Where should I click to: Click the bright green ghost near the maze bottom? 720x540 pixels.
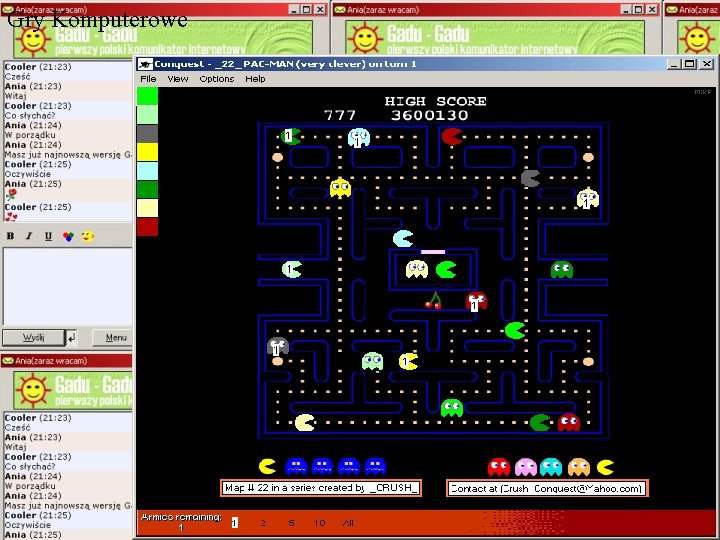pos(452,408)
